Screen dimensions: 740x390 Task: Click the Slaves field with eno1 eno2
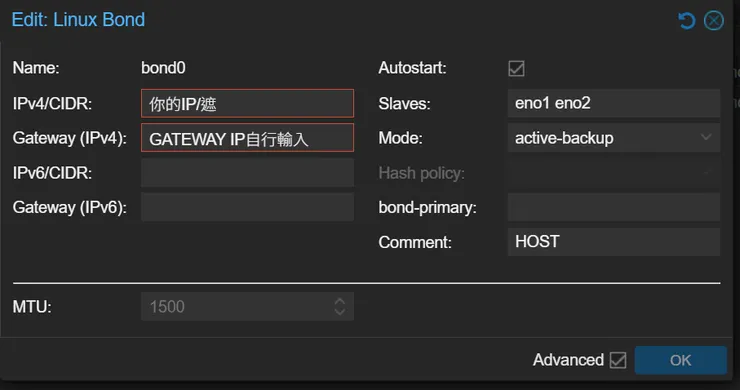point(614,103)
